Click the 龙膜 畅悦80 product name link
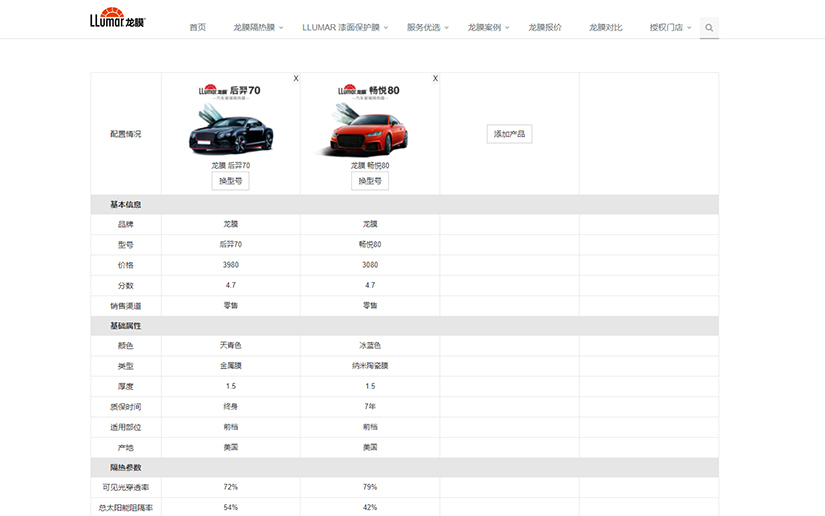Viewport: 825px width, 516px height. click(370, 165)
